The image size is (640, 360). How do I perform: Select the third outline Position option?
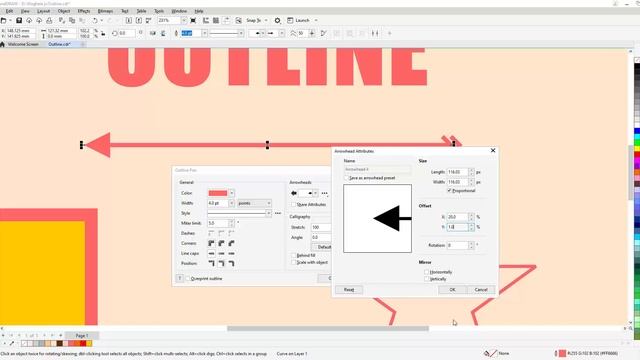click(231, 264)
